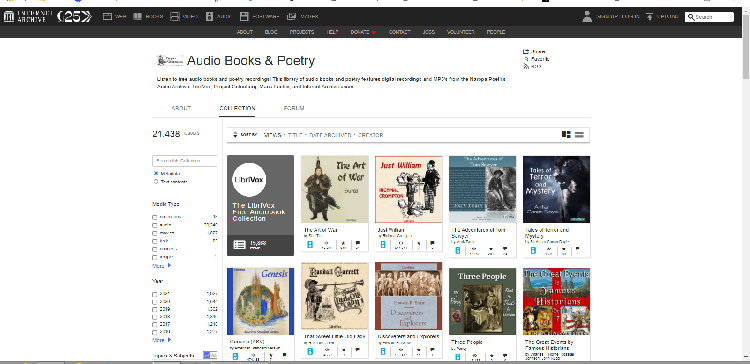Open the Video section icon in top bar
This screenshot has width=750, height=364.
tap(175, 17)
